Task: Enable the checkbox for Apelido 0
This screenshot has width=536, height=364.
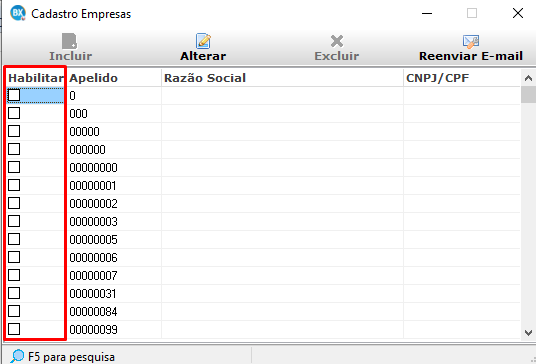Action: [14, 95]
